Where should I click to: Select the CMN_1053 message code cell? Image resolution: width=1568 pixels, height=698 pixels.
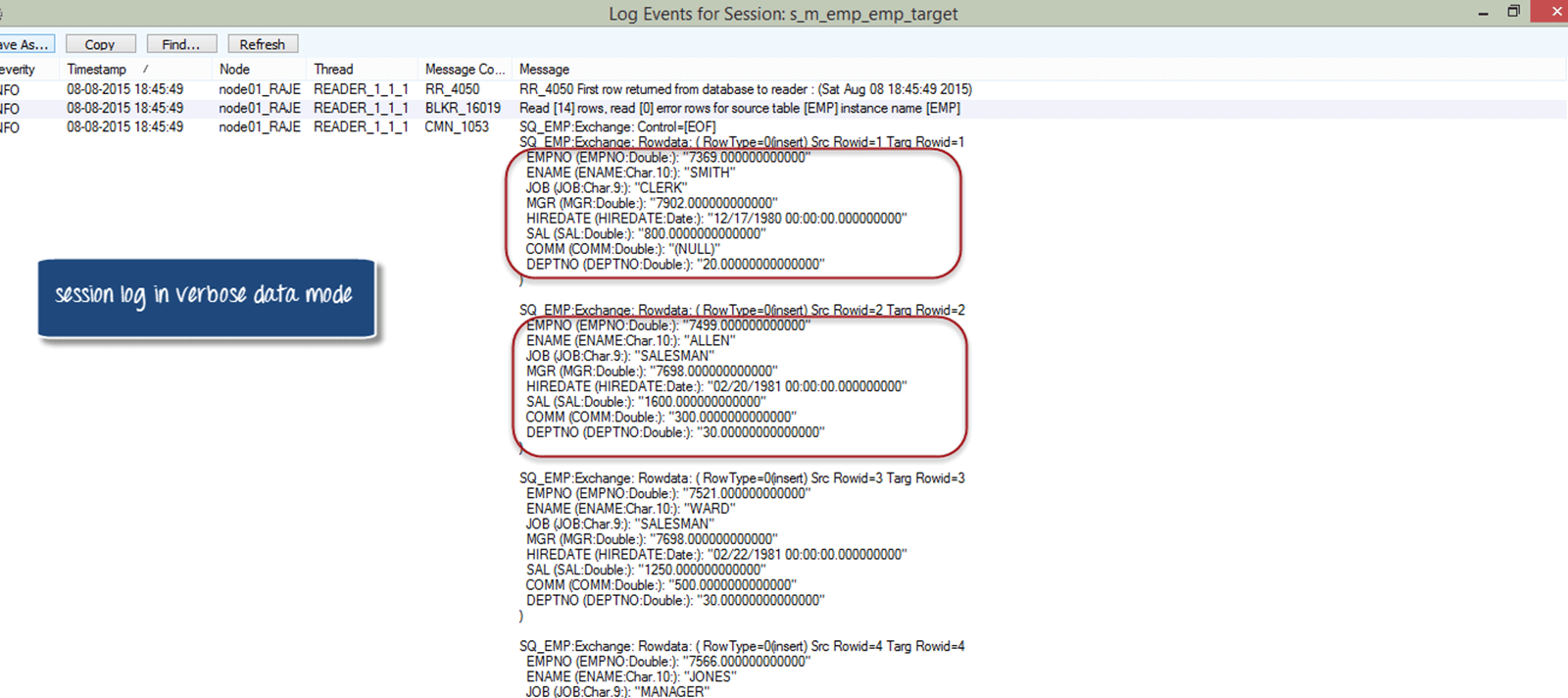tap(457, 126)
